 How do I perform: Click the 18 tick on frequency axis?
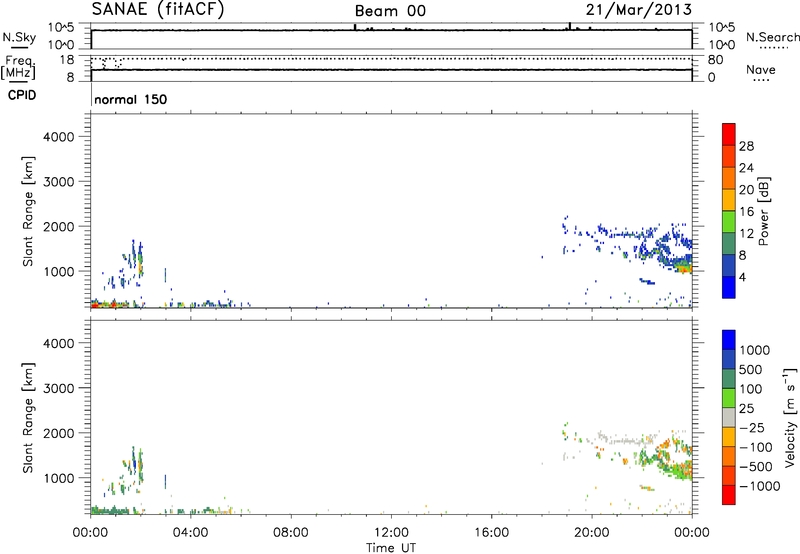(67, 60)
